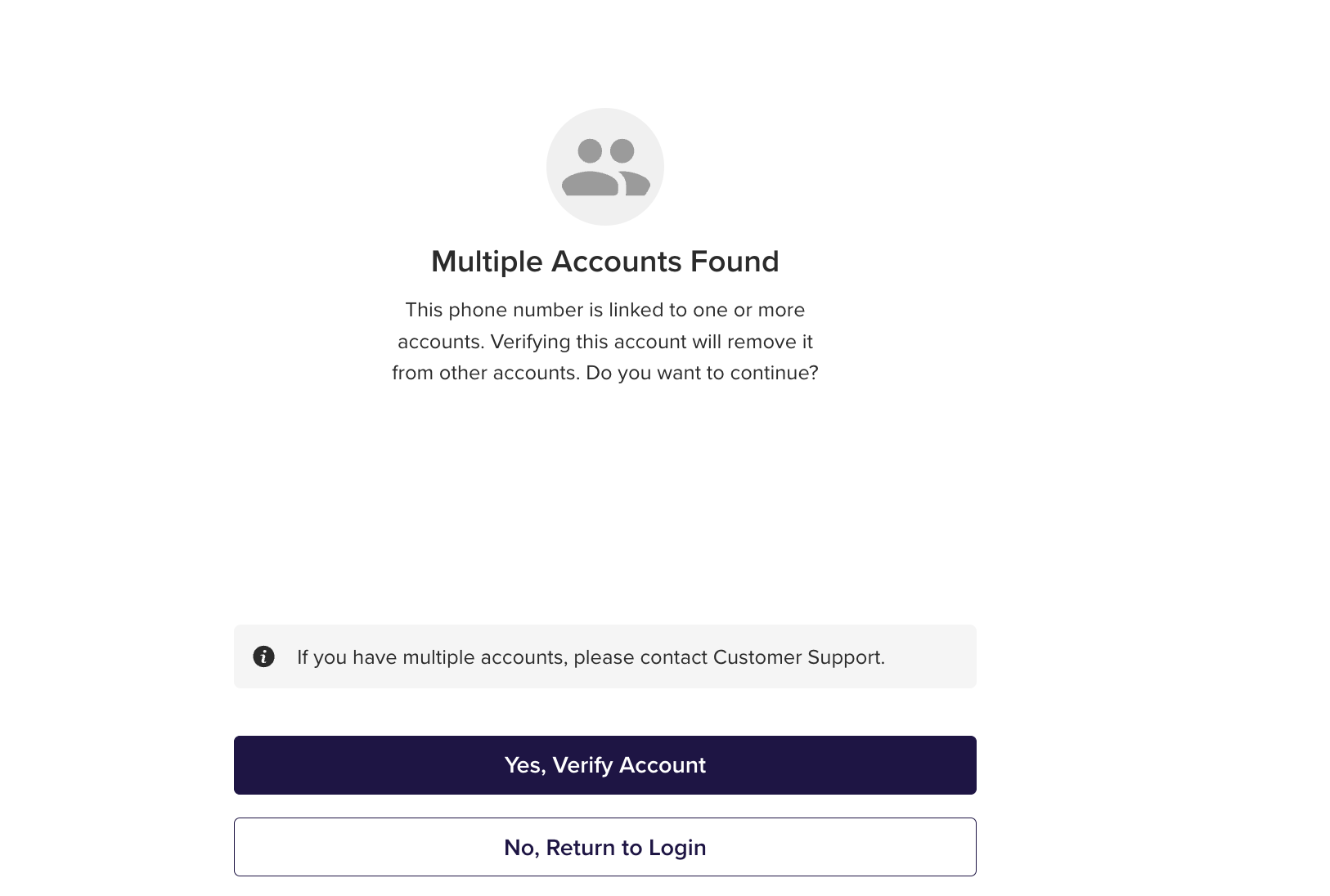Decline verification and return to login
The image size is (1330, 896).
(604, 847)
